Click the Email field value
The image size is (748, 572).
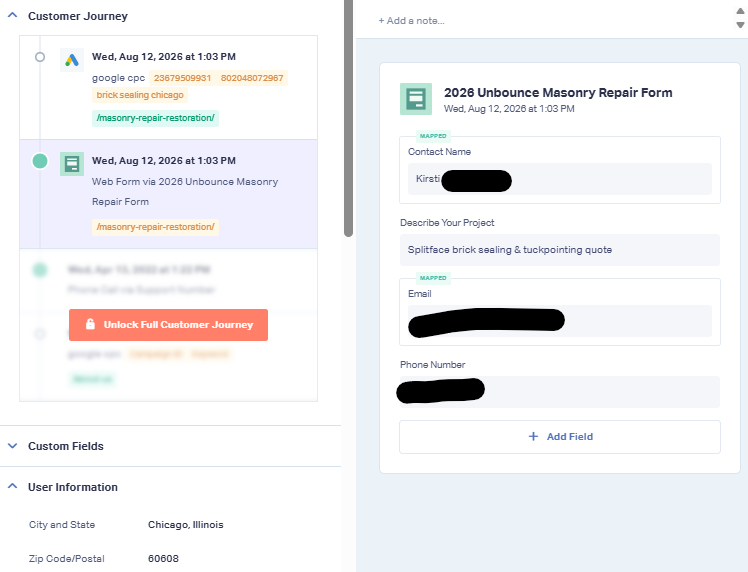pos(560,321)
